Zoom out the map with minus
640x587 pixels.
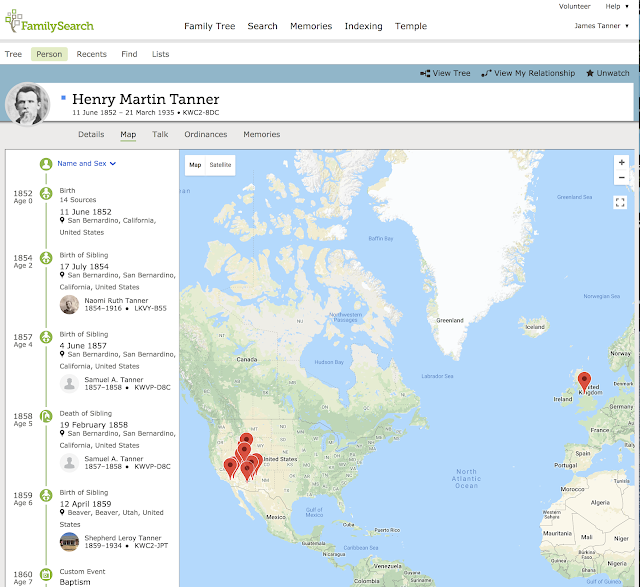621,178
